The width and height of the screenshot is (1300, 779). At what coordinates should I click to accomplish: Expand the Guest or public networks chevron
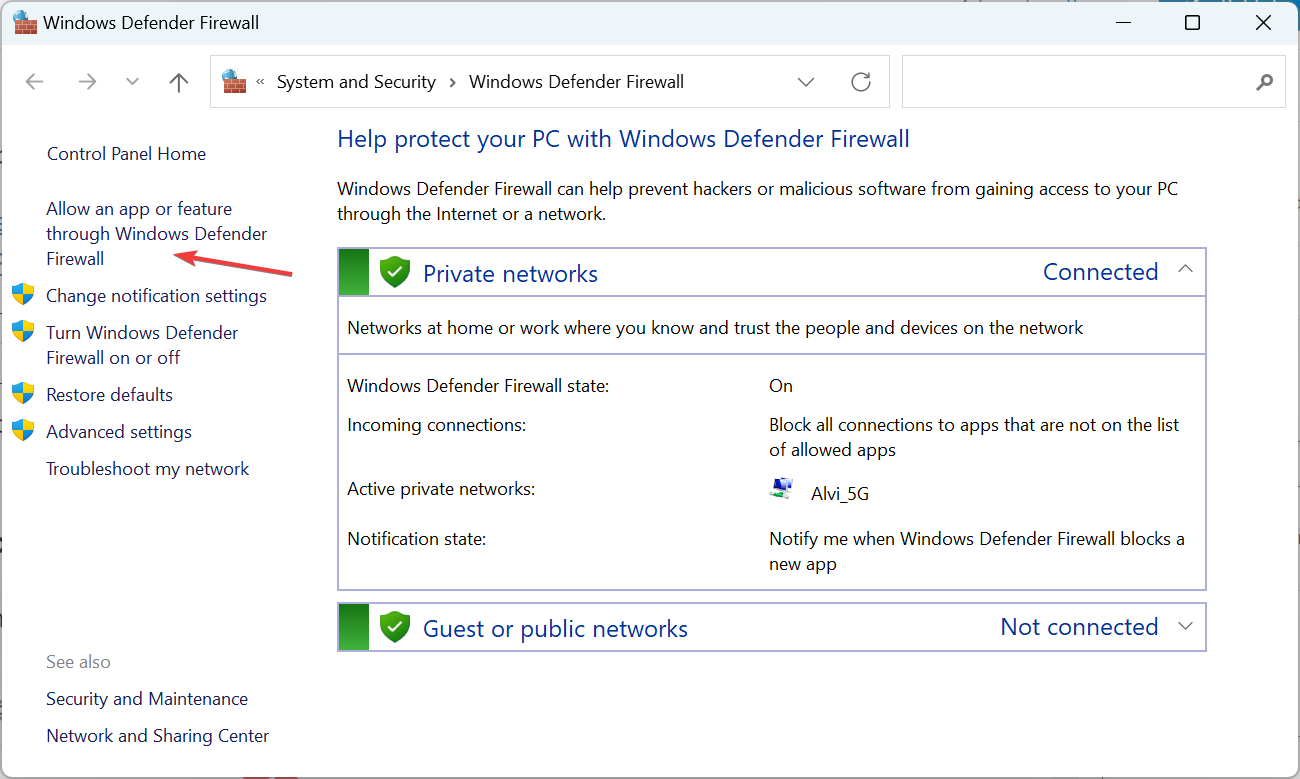[x=1186, y=626]
